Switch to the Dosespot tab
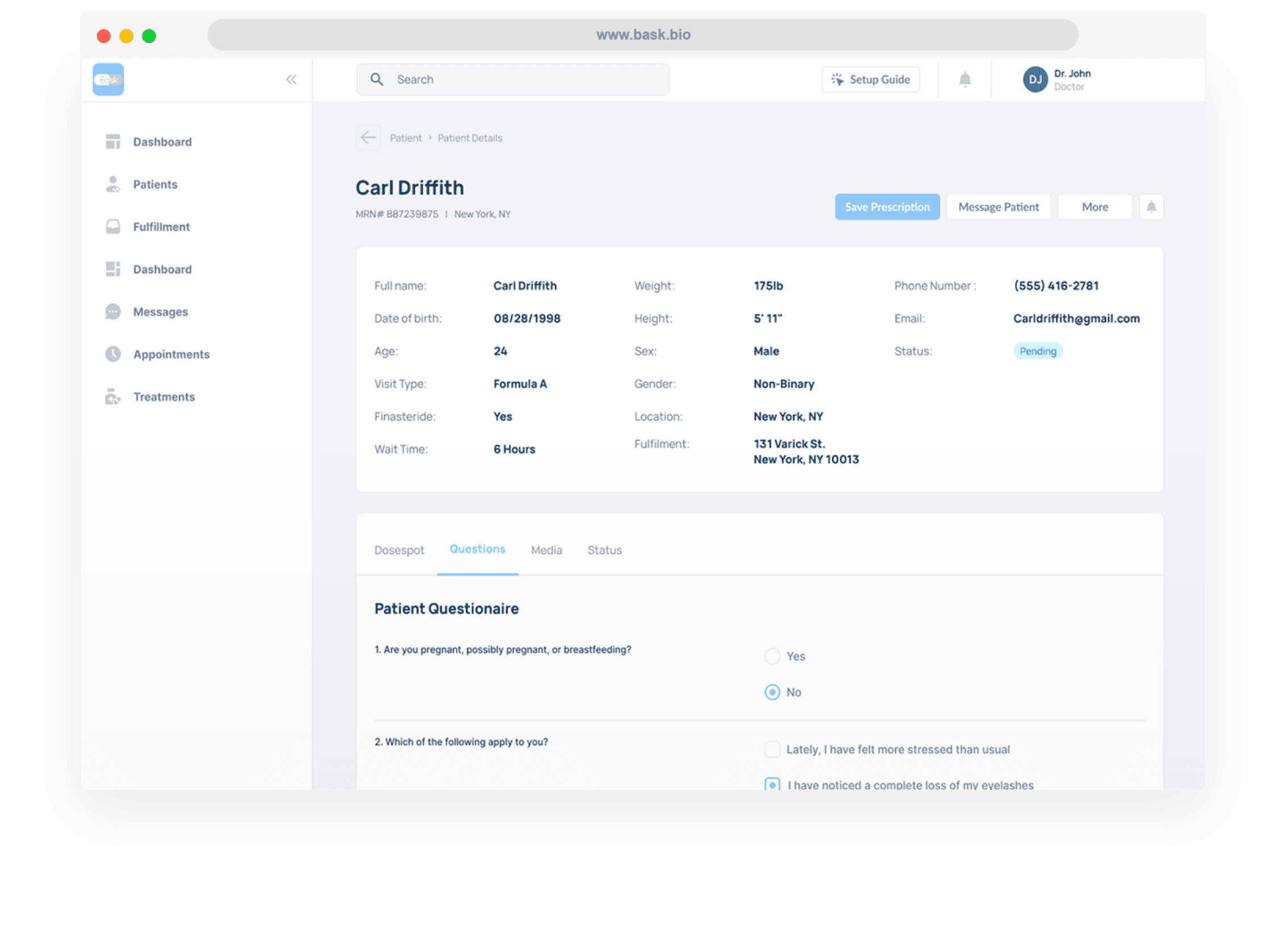Screen dimensions: 1288x948 (x=399, y=550)
